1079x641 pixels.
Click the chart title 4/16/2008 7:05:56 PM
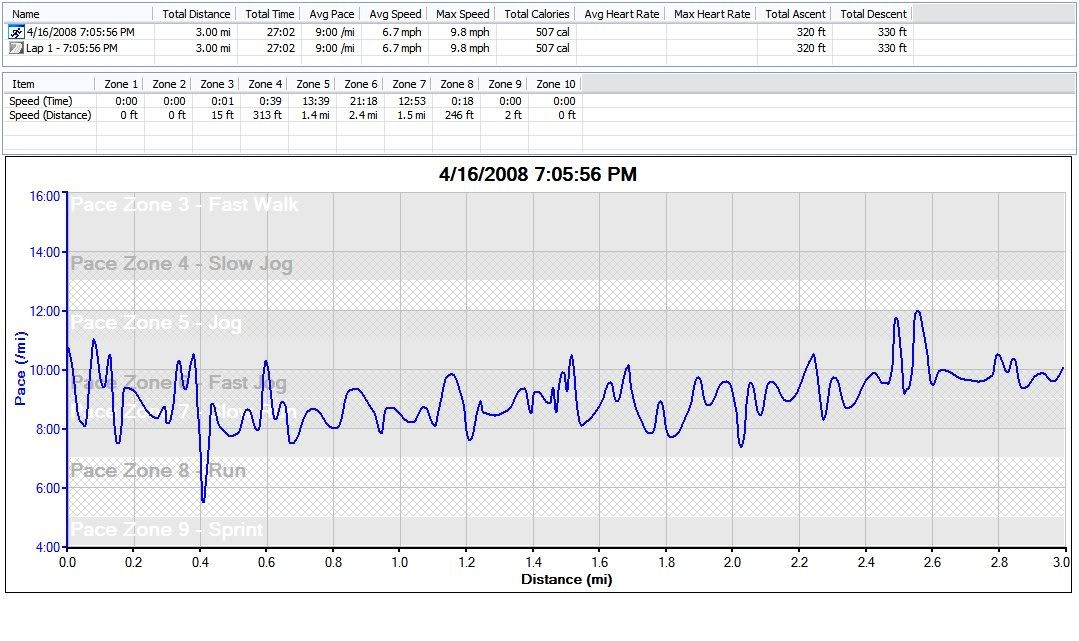[x=538, y=175]
